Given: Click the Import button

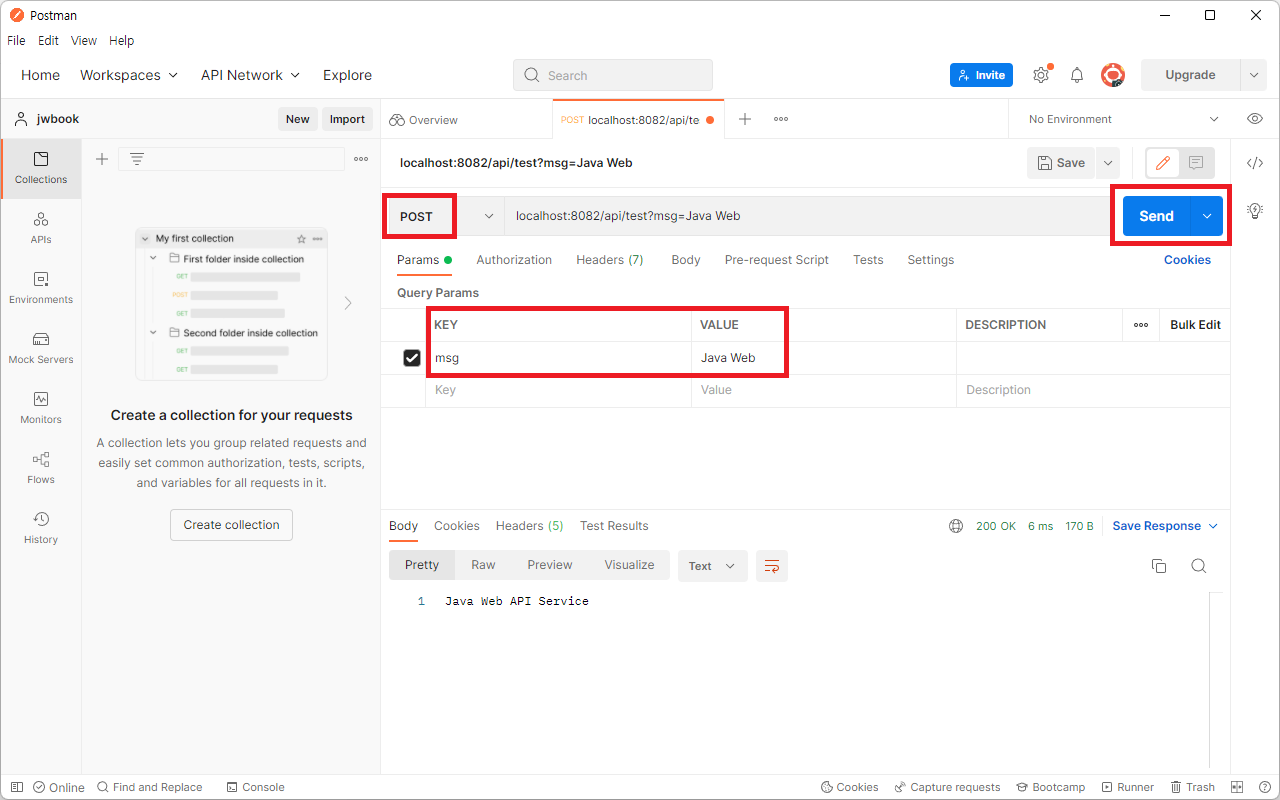Looking at the screenshot, I should [x=347, y=119].
